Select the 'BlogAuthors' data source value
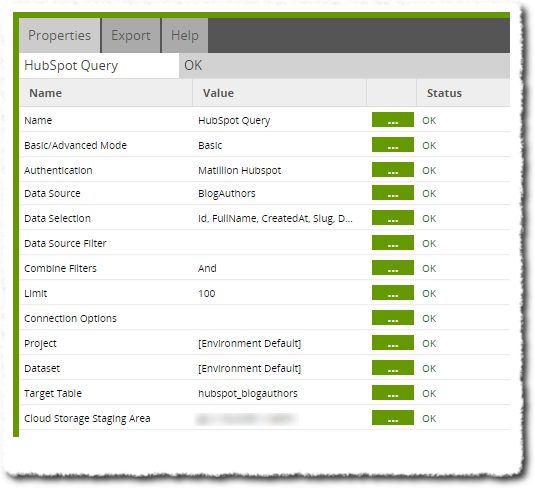The height and width of the screenshot is (488, 535). coord(227,193)
